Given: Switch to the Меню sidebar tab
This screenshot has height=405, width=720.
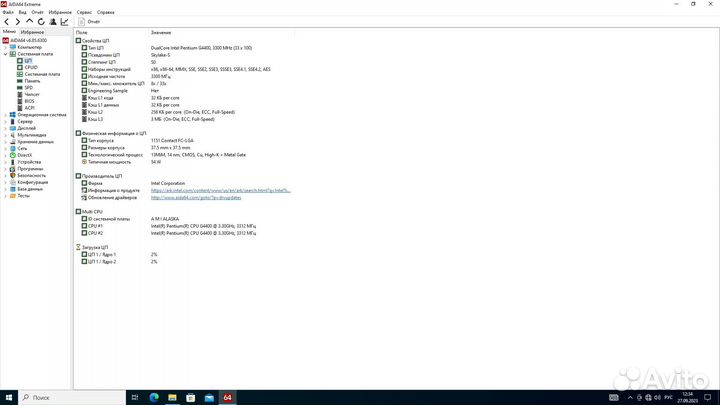Looking at the screenshot, I should pyautogui.click(x=9, y=32).
